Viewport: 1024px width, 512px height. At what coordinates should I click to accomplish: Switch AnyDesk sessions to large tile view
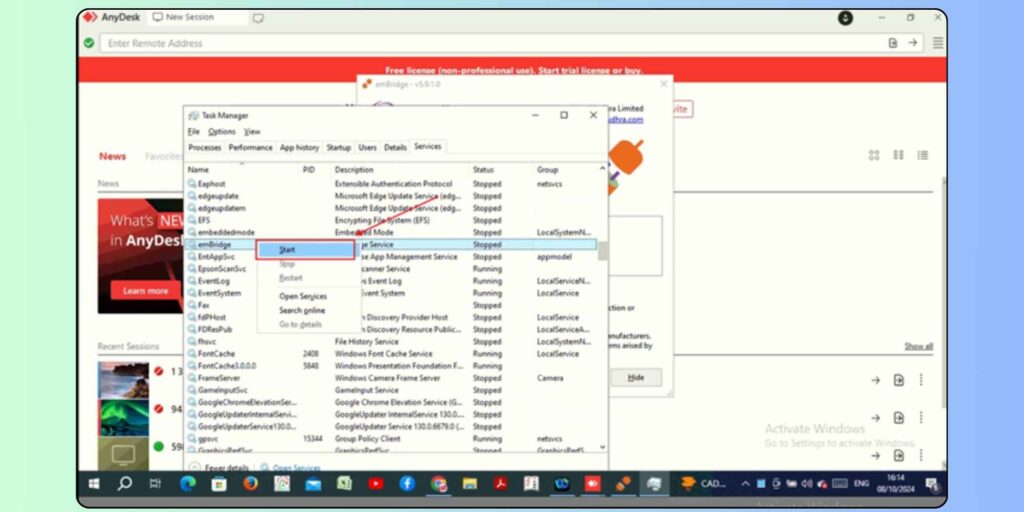coord(874,155)
